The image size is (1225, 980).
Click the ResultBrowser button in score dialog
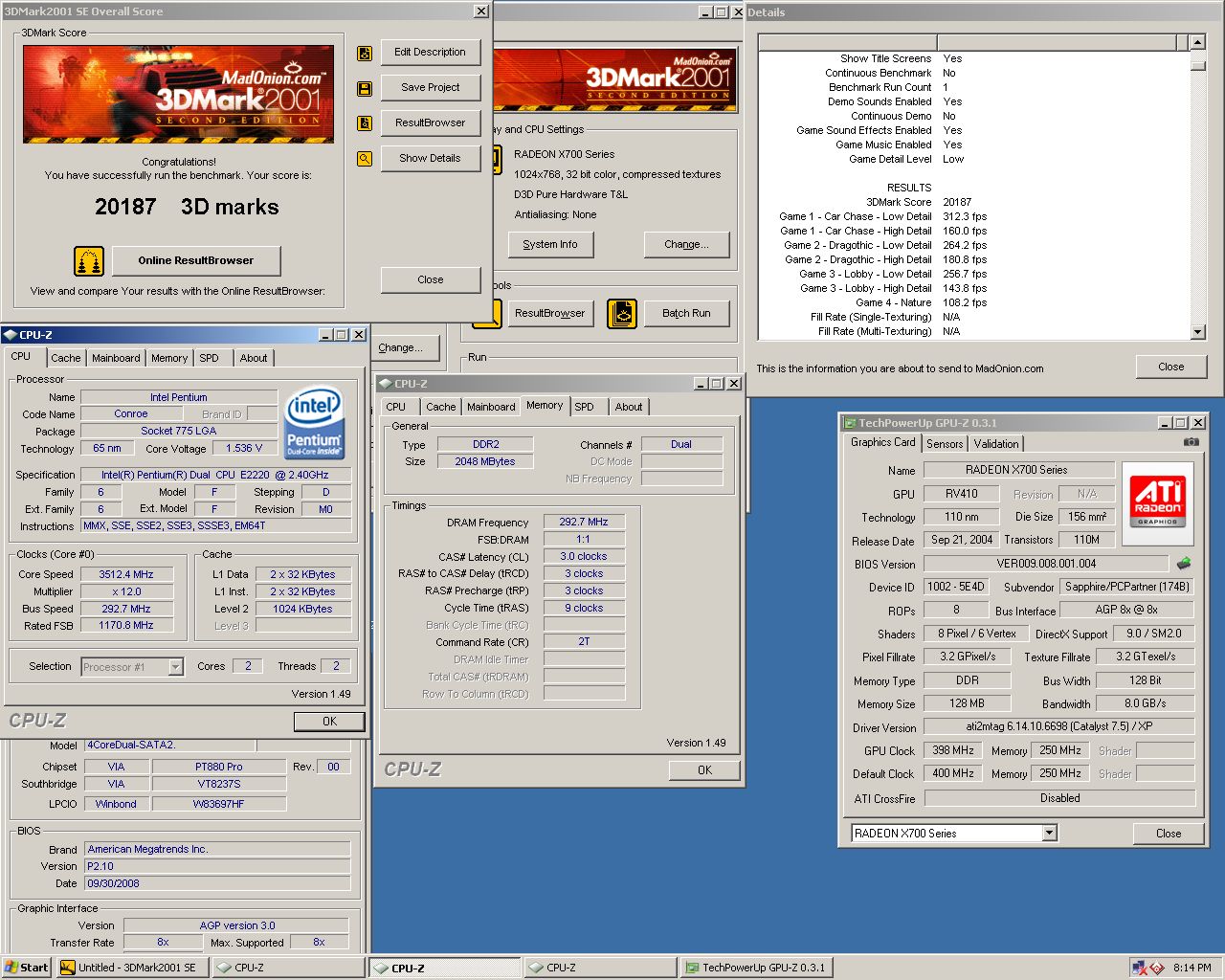(431, 123)
